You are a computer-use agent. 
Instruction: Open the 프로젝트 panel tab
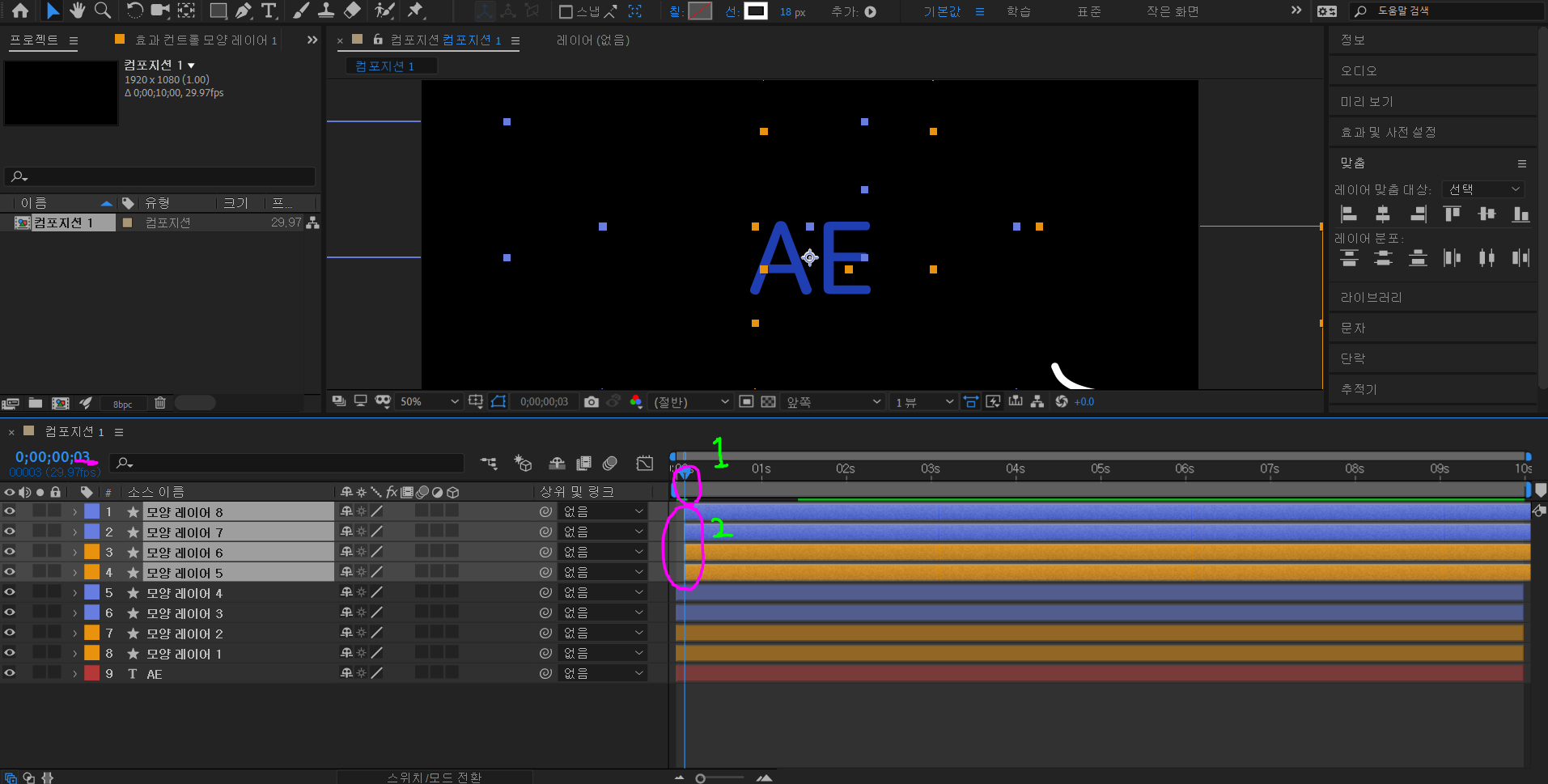point(34,40)
